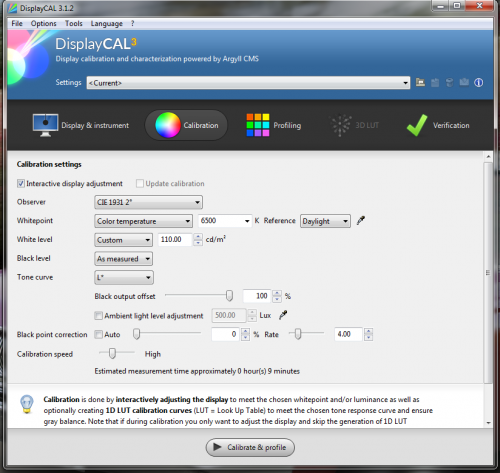
Task: Open the Black level As measured dropdown
Action: coord(123,259)
